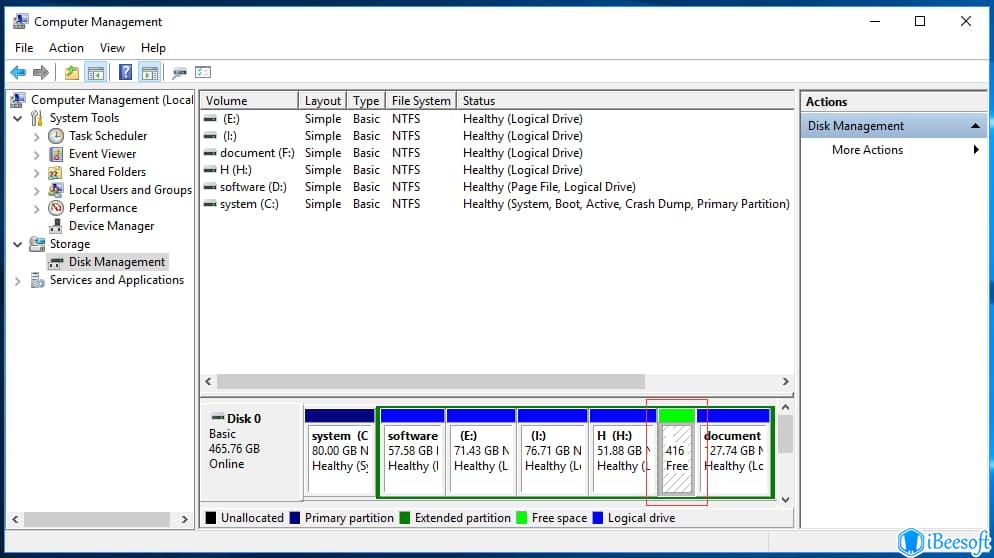Sort by Volume column header
Viewport: 994px width, 558px height.
pyautogui.click(x=249, y=101)
